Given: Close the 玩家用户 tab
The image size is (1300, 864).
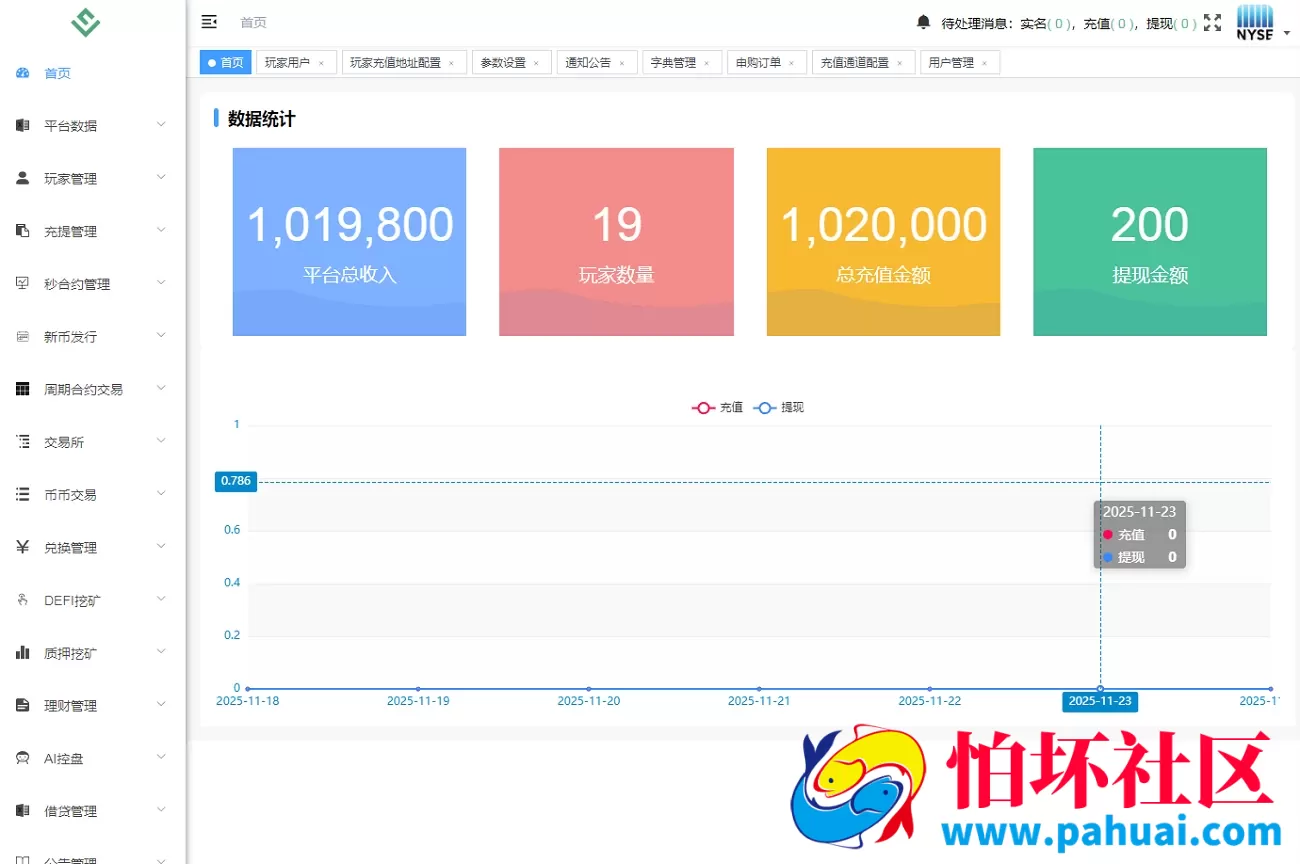Looking at the screenshot, I should [321, 63].
